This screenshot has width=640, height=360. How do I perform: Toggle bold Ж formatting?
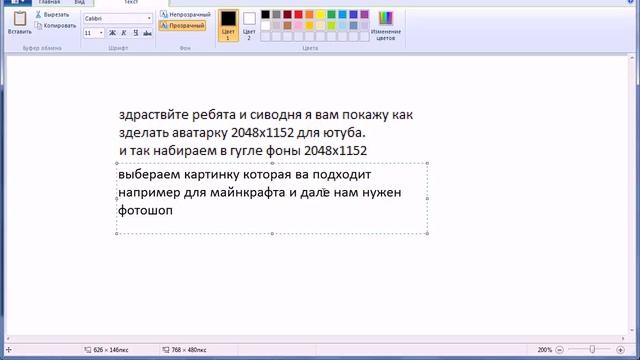[112, 33]
